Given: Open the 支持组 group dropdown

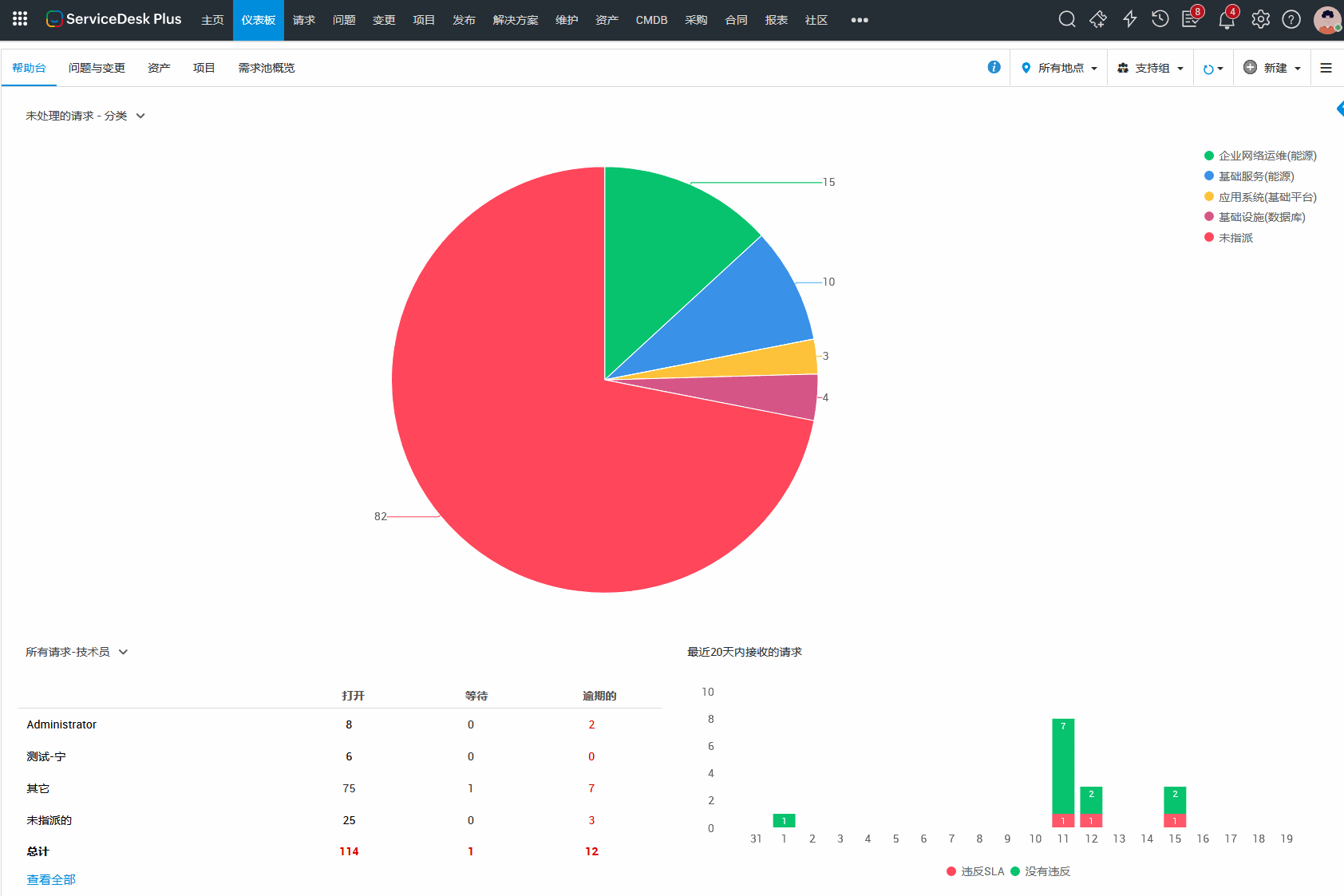Looking at the screenshot, I should click(1151, 68).
